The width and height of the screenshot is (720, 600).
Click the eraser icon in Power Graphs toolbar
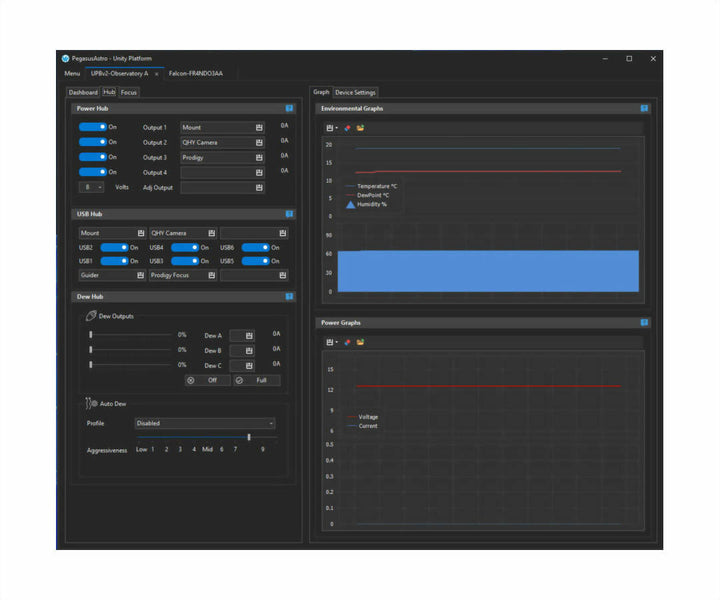coord(347,342)
